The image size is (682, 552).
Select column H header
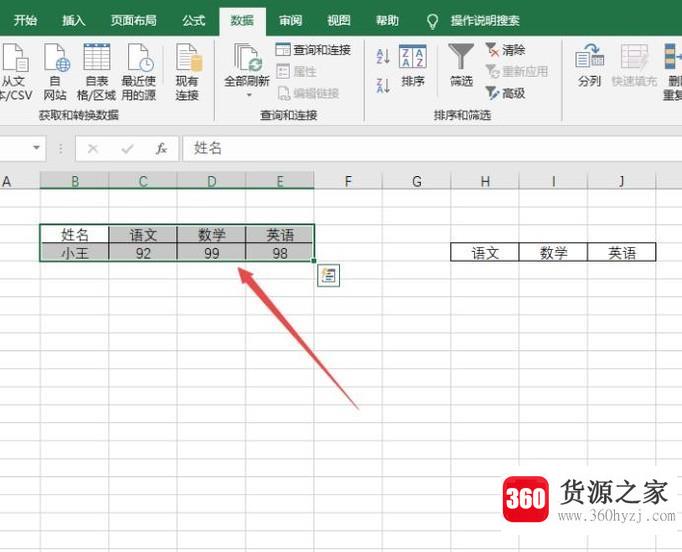pos(485,181)
